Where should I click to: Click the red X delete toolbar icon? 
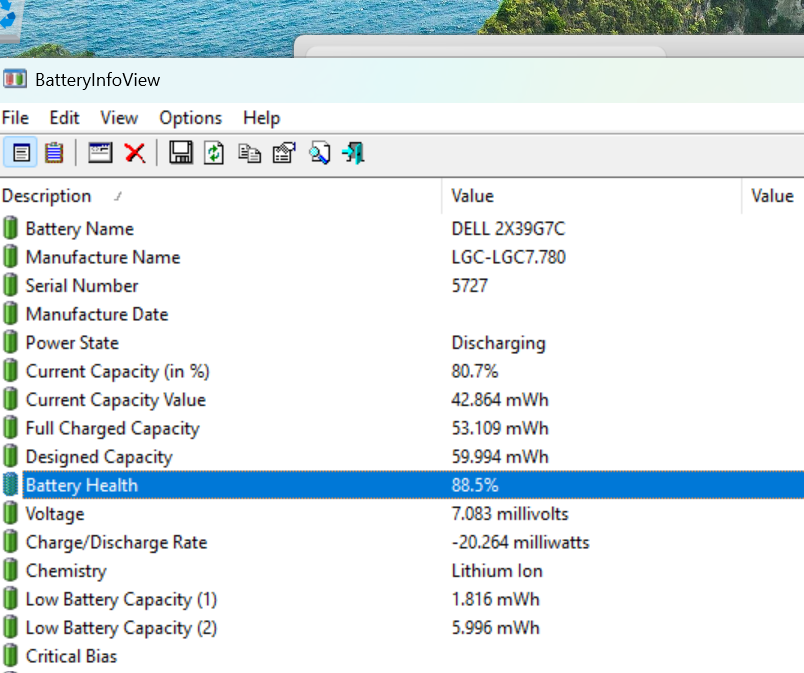(x=135, y=153)
